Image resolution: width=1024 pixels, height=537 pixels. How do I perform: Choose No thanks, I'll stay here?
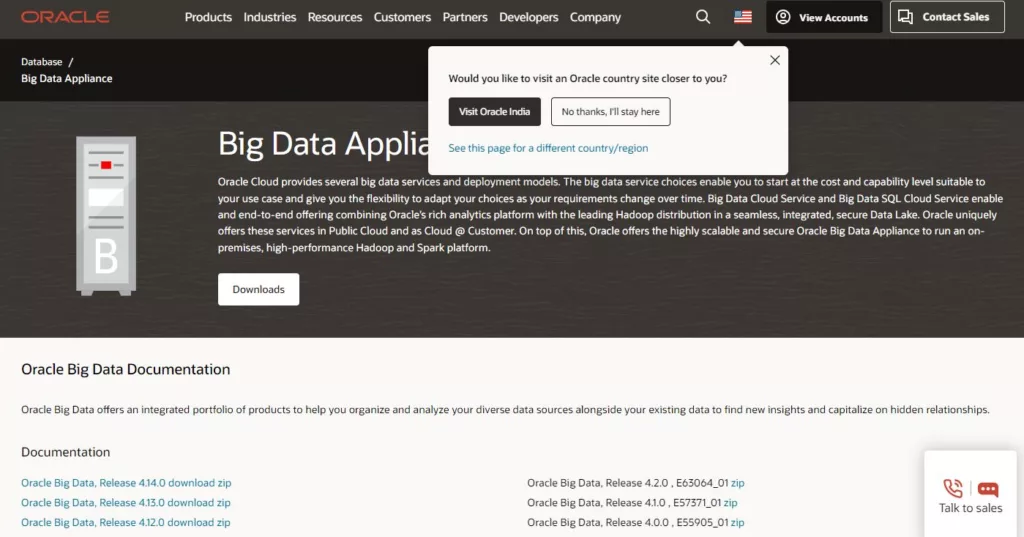tap(611, 112)
